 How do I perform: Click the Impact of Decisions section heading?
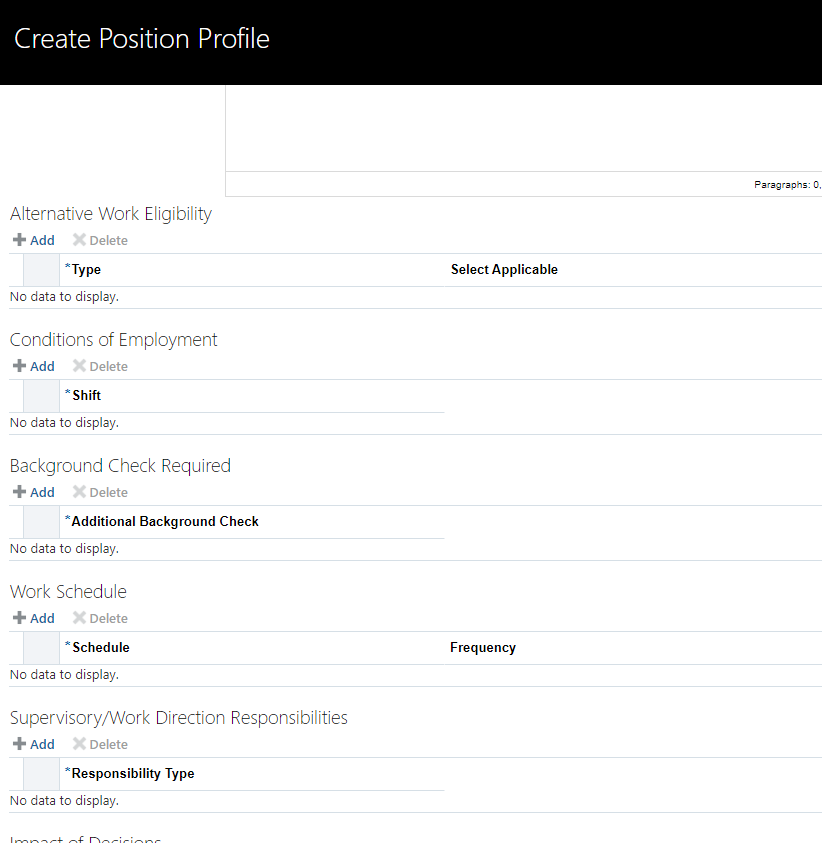85,838
